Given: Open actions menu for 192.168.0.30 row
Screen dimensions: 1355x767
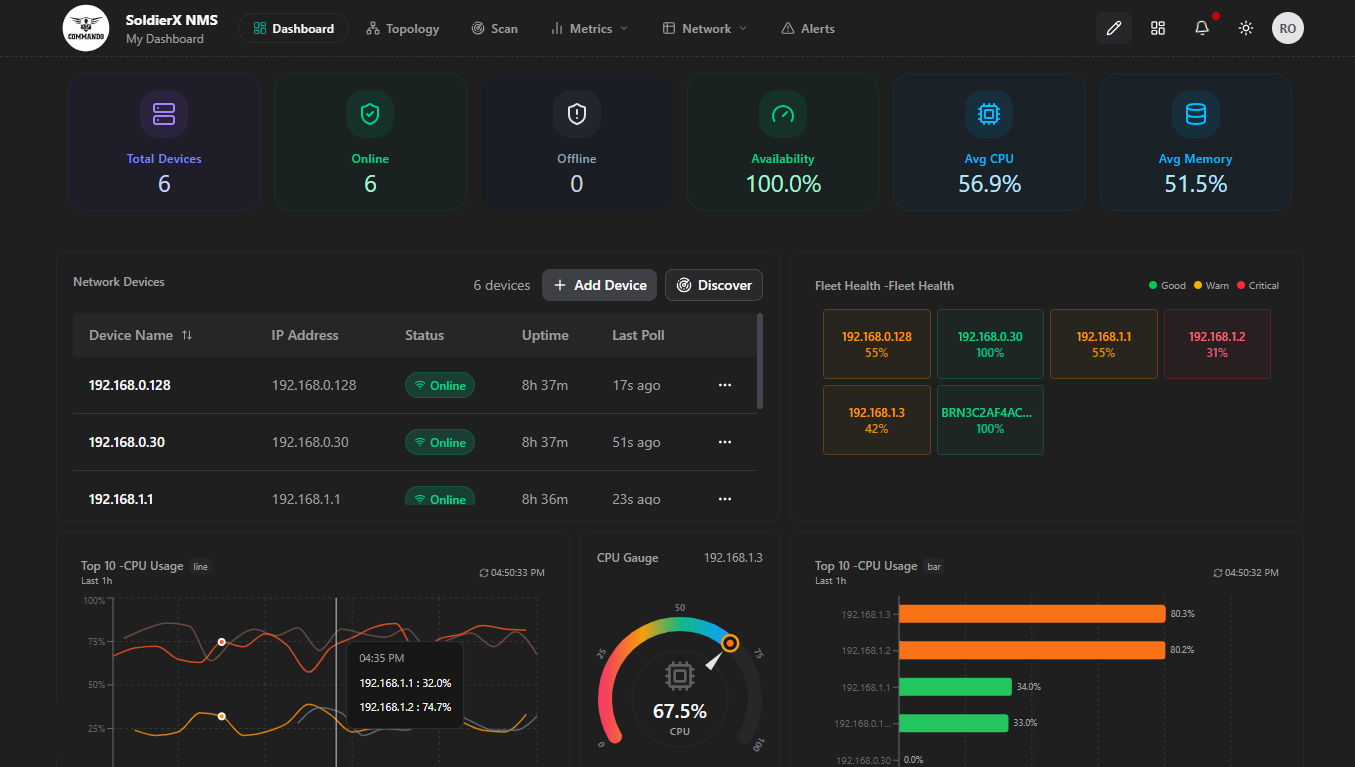Looking at the screenshot, I should (725, 442).
